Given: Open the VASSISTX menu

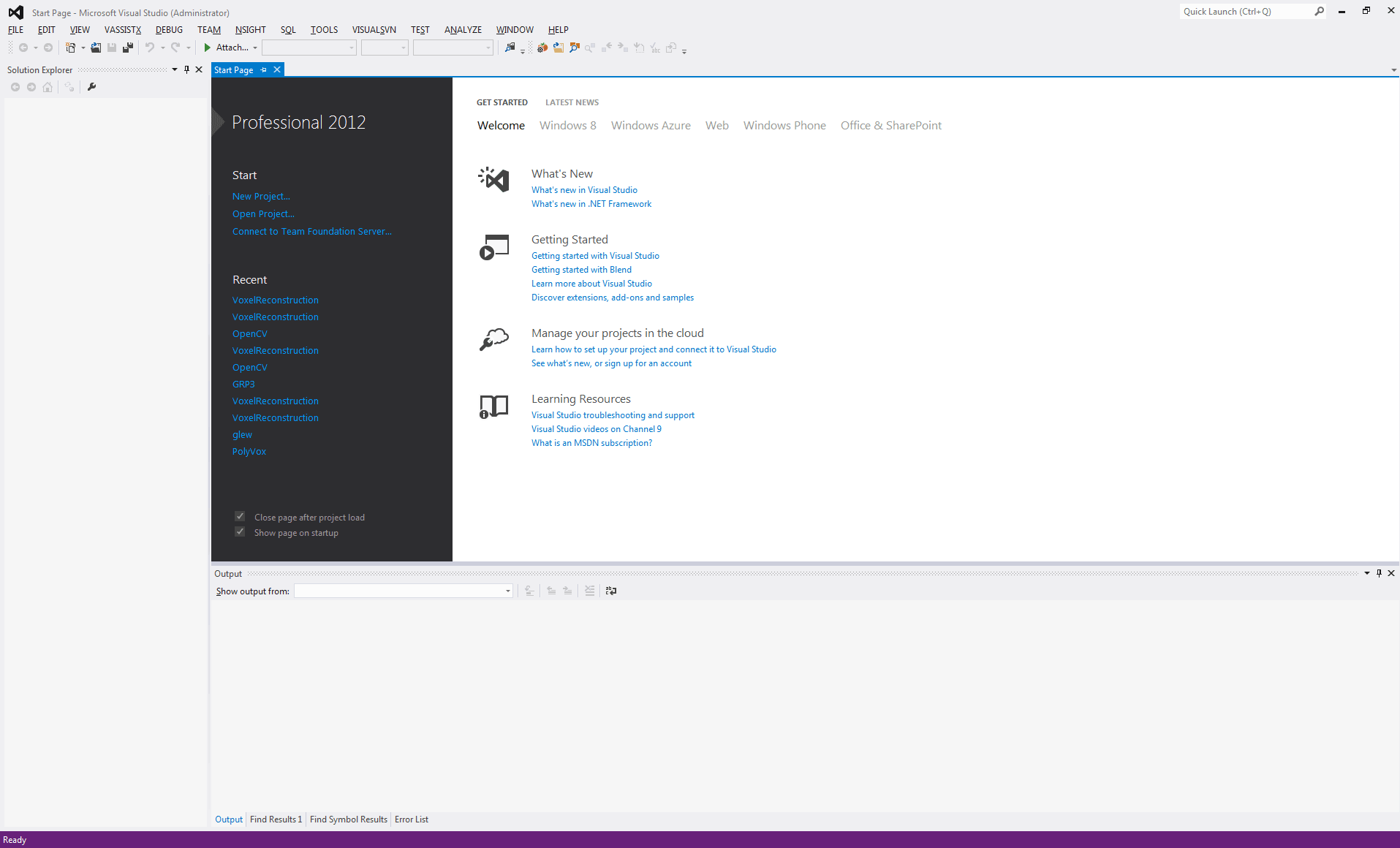Looking at the screenshot, I should (123, 30).
